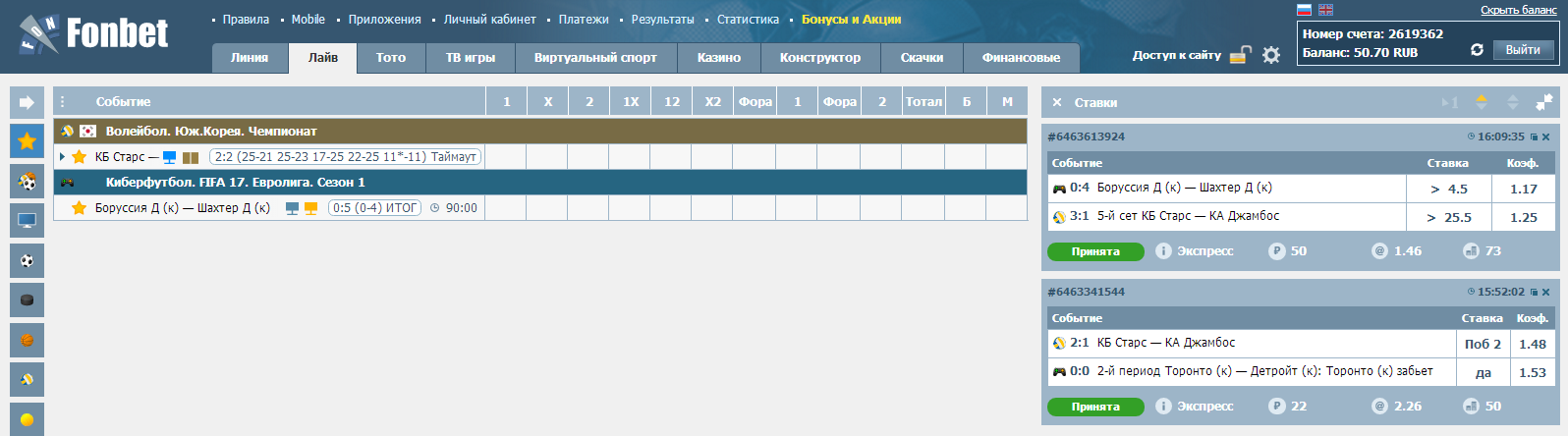Open scoreboard icon for КБ Старс match

[191, 157]
